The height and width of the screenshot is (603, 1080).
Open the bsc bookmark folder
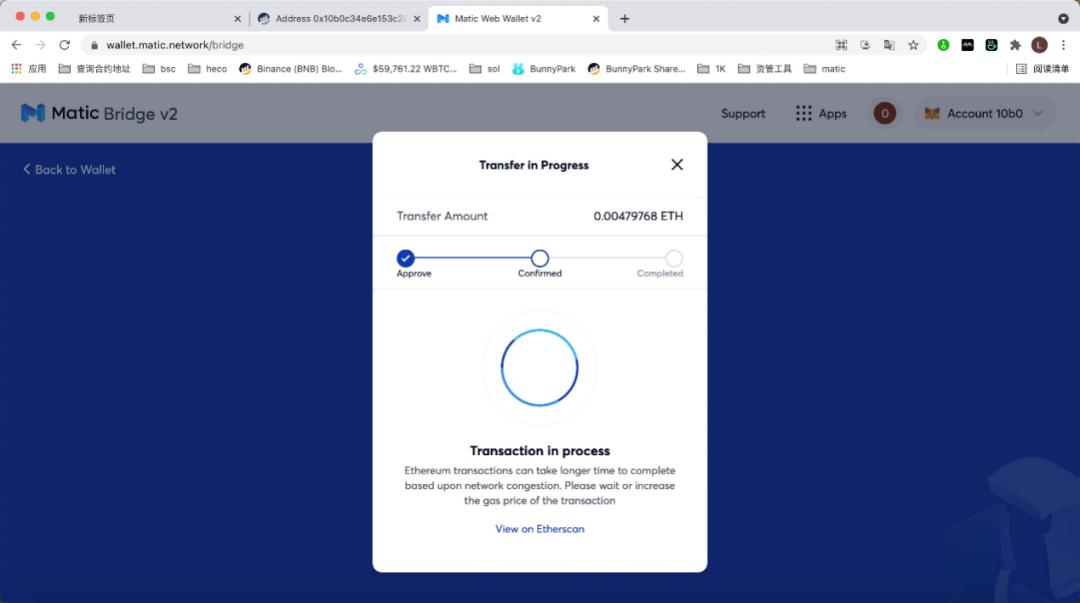point(159,69)
